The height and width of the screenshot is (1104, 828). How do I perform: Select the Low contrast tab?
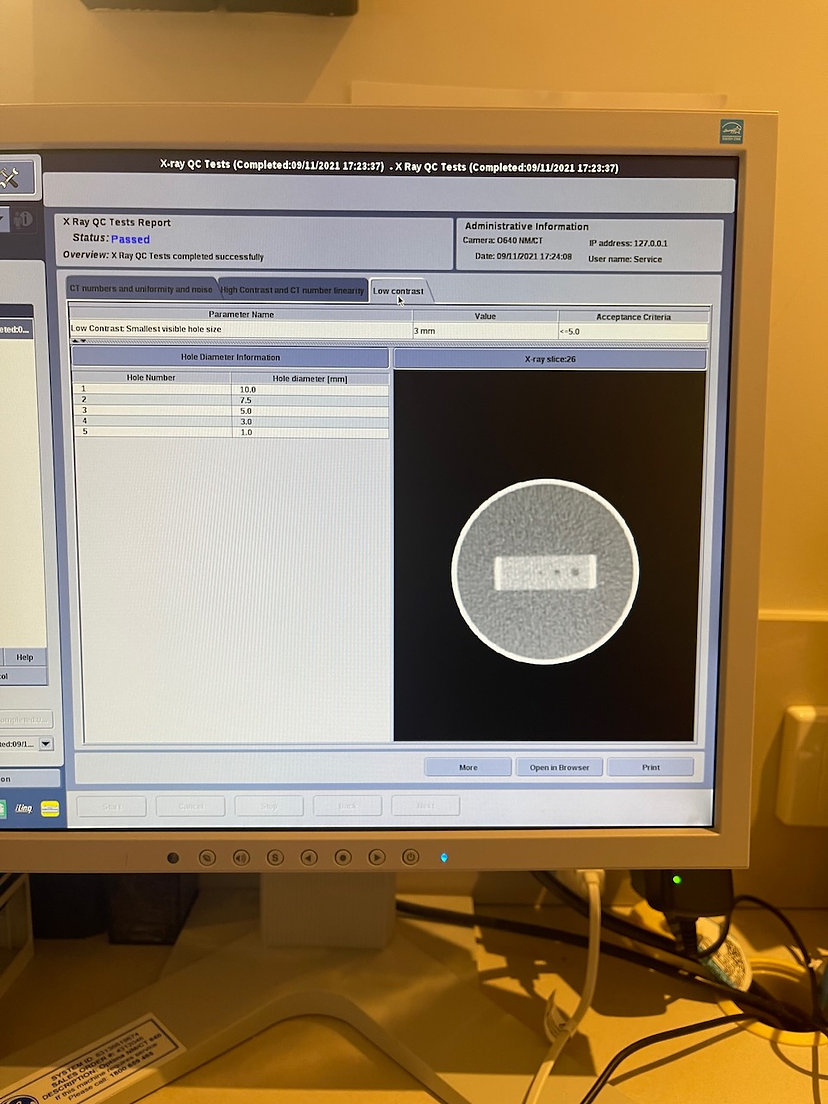point(398,291)
